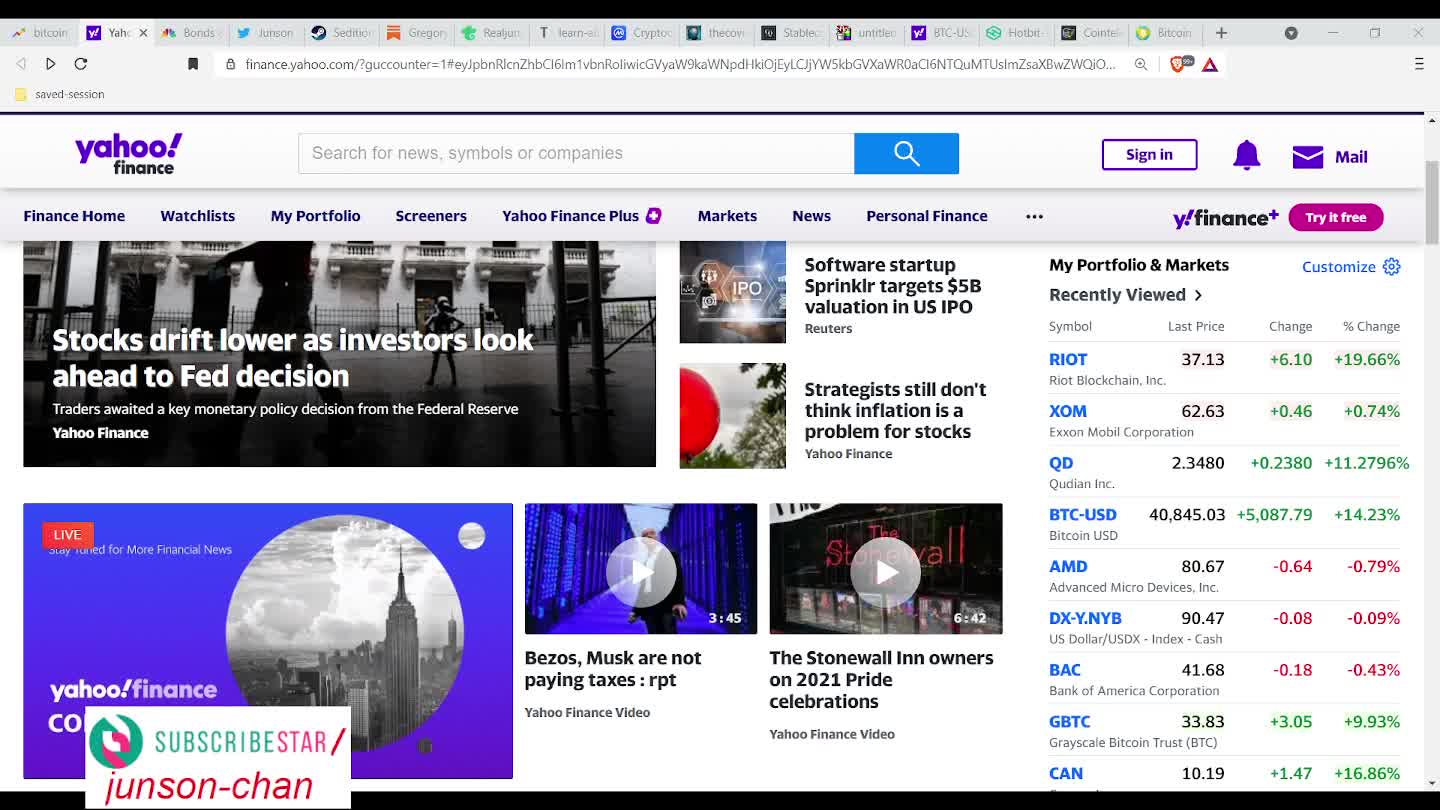Open the DX-Y.NYB ticker link
The image size is (1440, 810).
pos(1085,618)
